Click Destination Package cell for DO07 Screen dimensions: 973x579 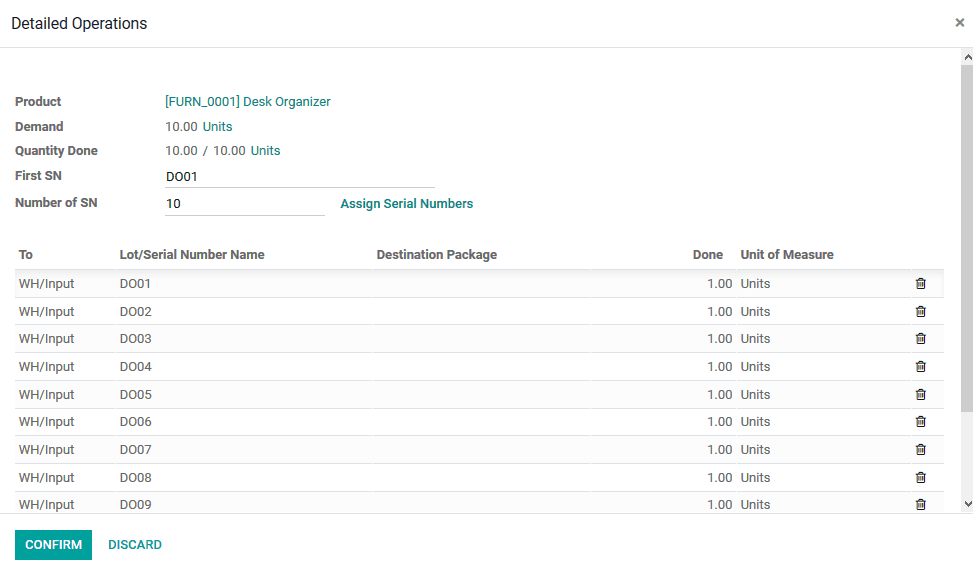(481, 450)
